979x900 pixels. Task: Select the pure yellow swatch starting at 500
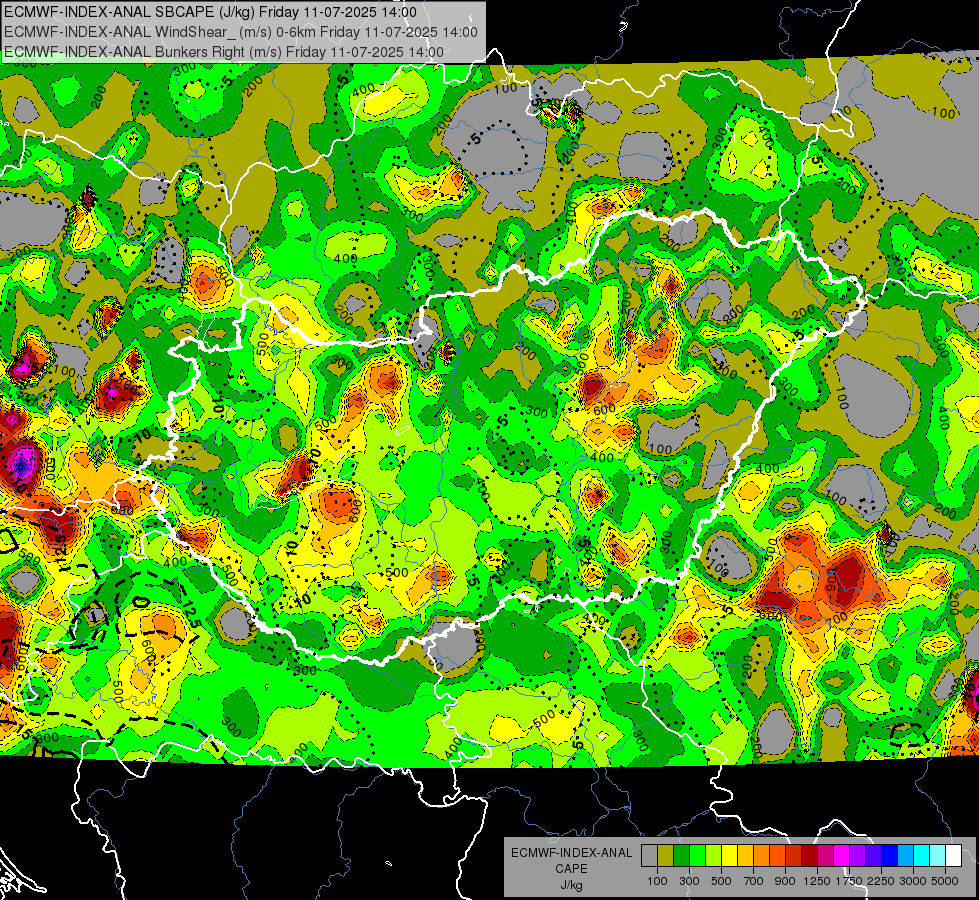(729, 856)
